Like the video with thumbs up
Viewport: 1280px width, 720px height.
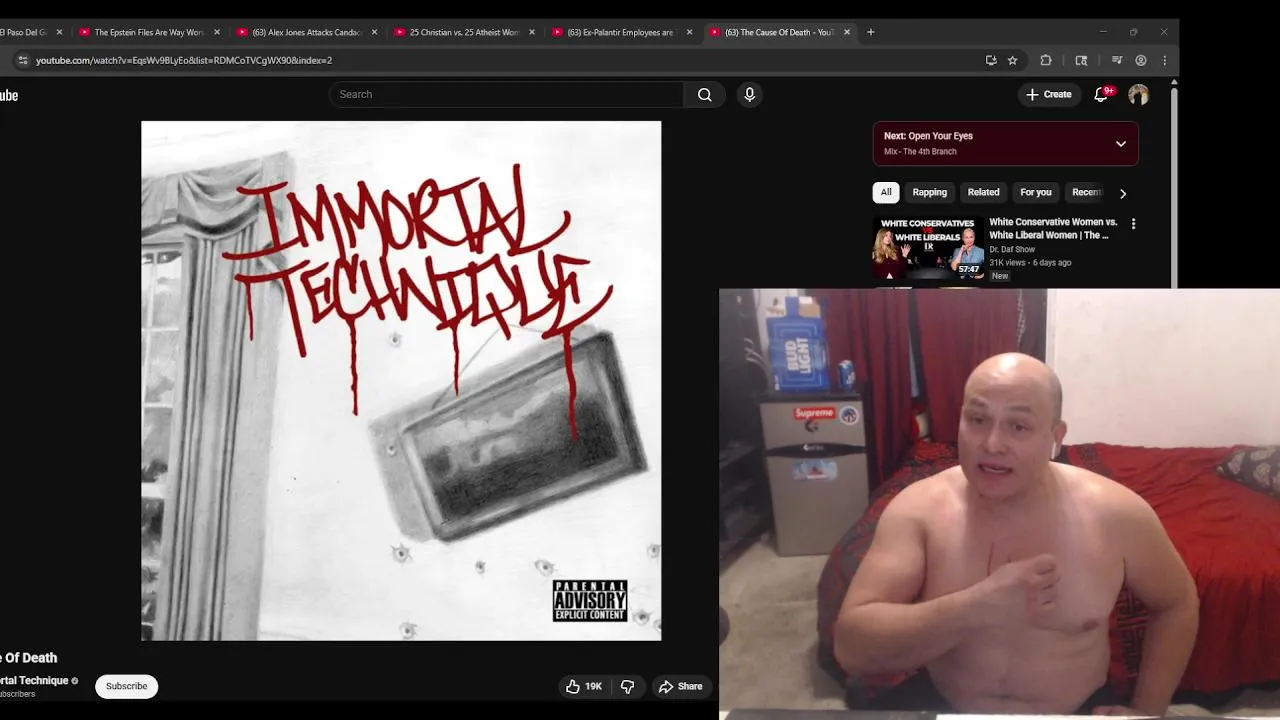point(584,686)
